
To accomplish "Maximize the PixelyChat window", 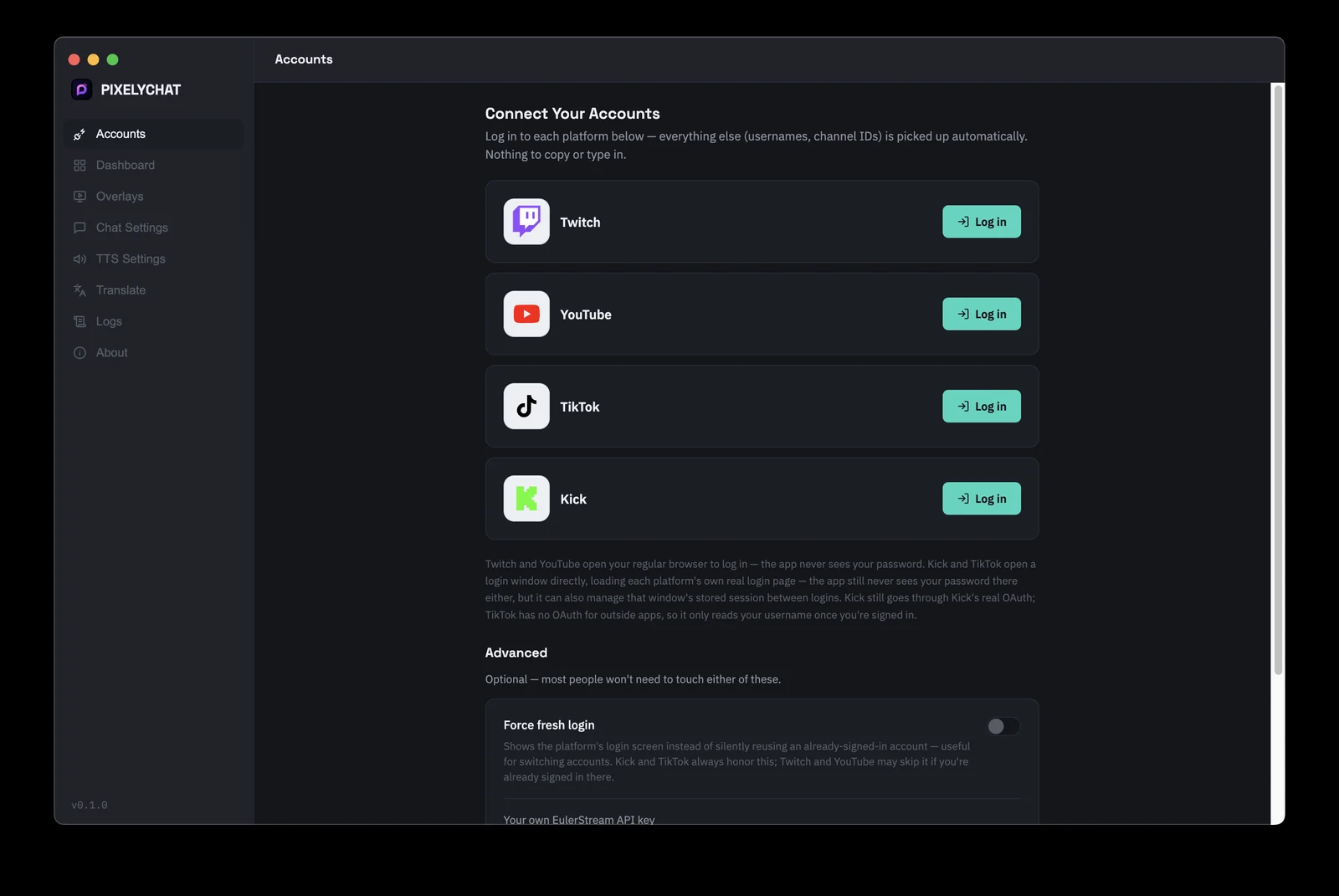I will coord(113,59).
